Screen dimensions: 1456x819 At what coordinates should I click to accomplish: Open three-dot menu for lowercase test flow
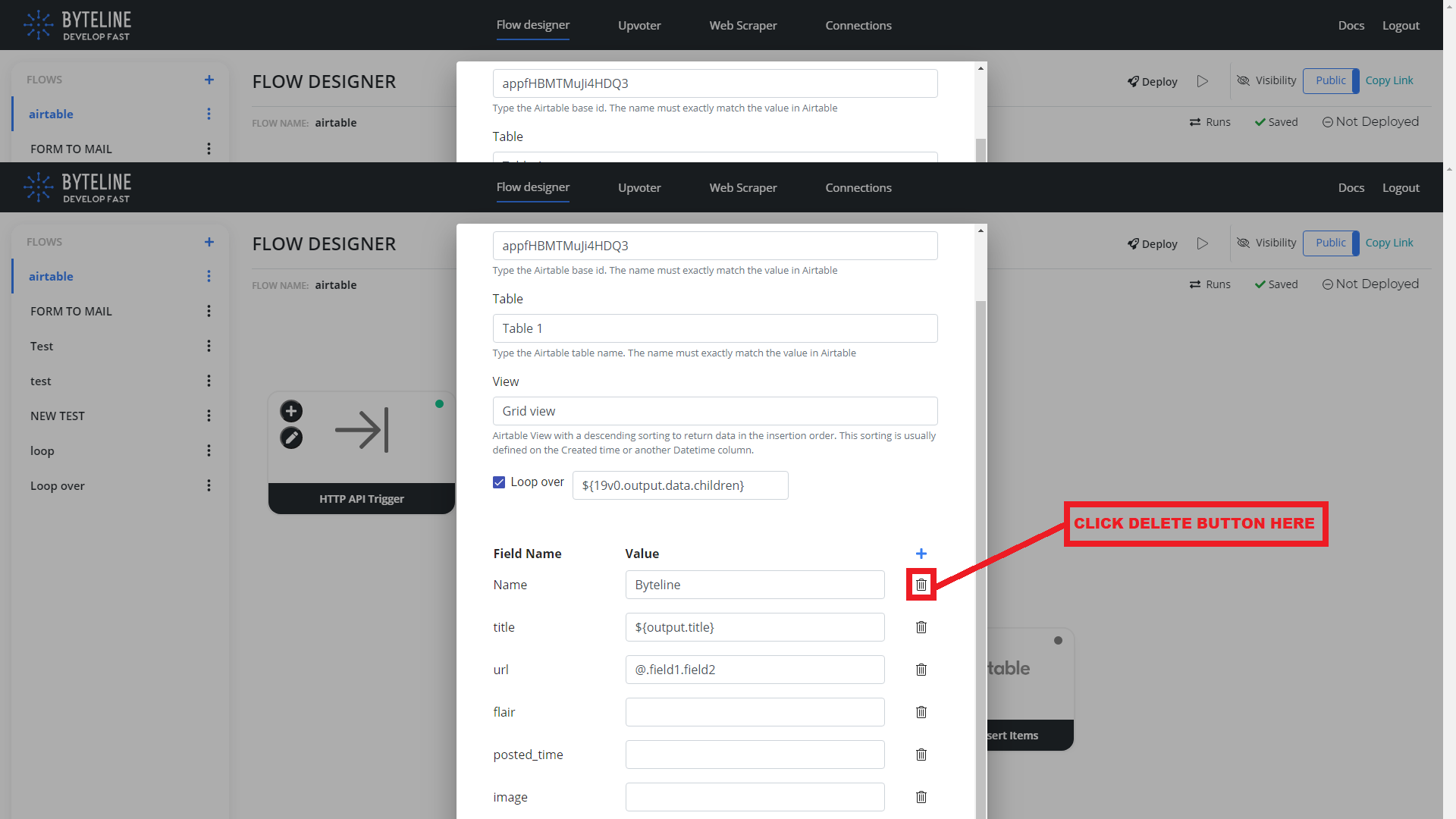click(209, 381)
